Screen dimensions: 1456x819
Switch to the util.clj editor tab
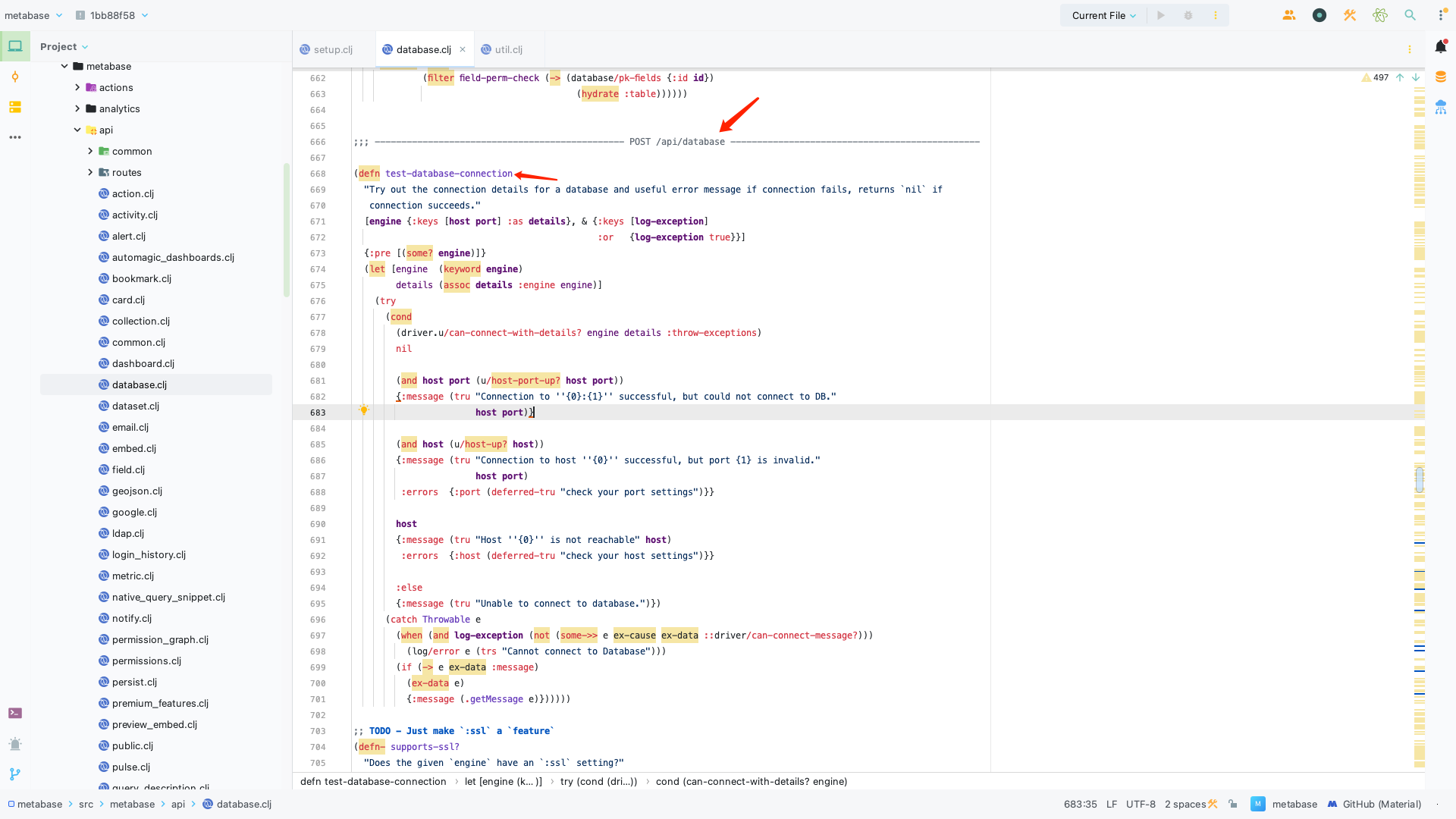click(x=508, y=49)
